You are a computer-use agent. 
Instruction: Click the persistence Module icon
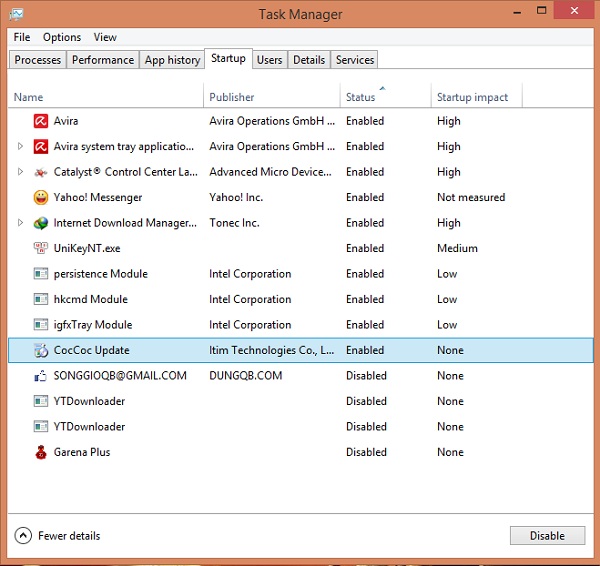tap(41, 274)
